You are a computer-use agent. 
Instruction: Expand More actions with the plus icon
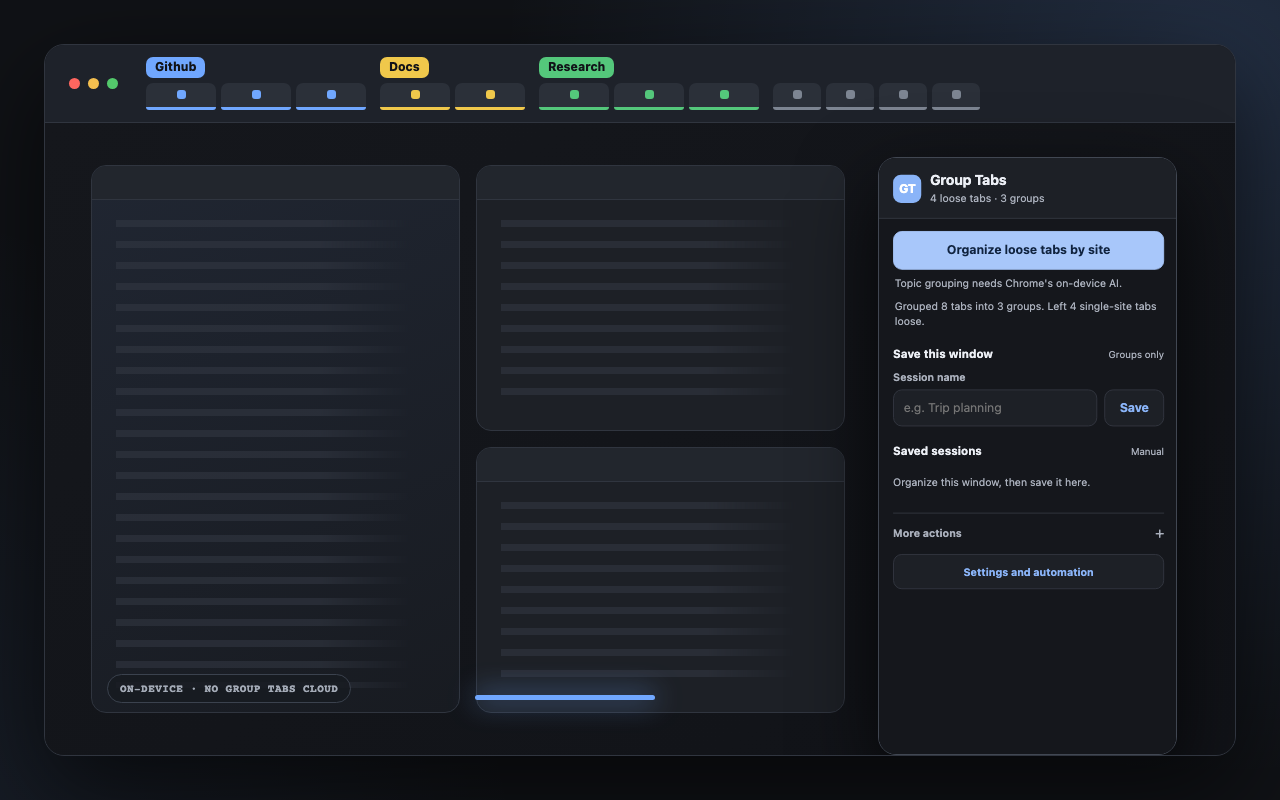click(1159, 534)
